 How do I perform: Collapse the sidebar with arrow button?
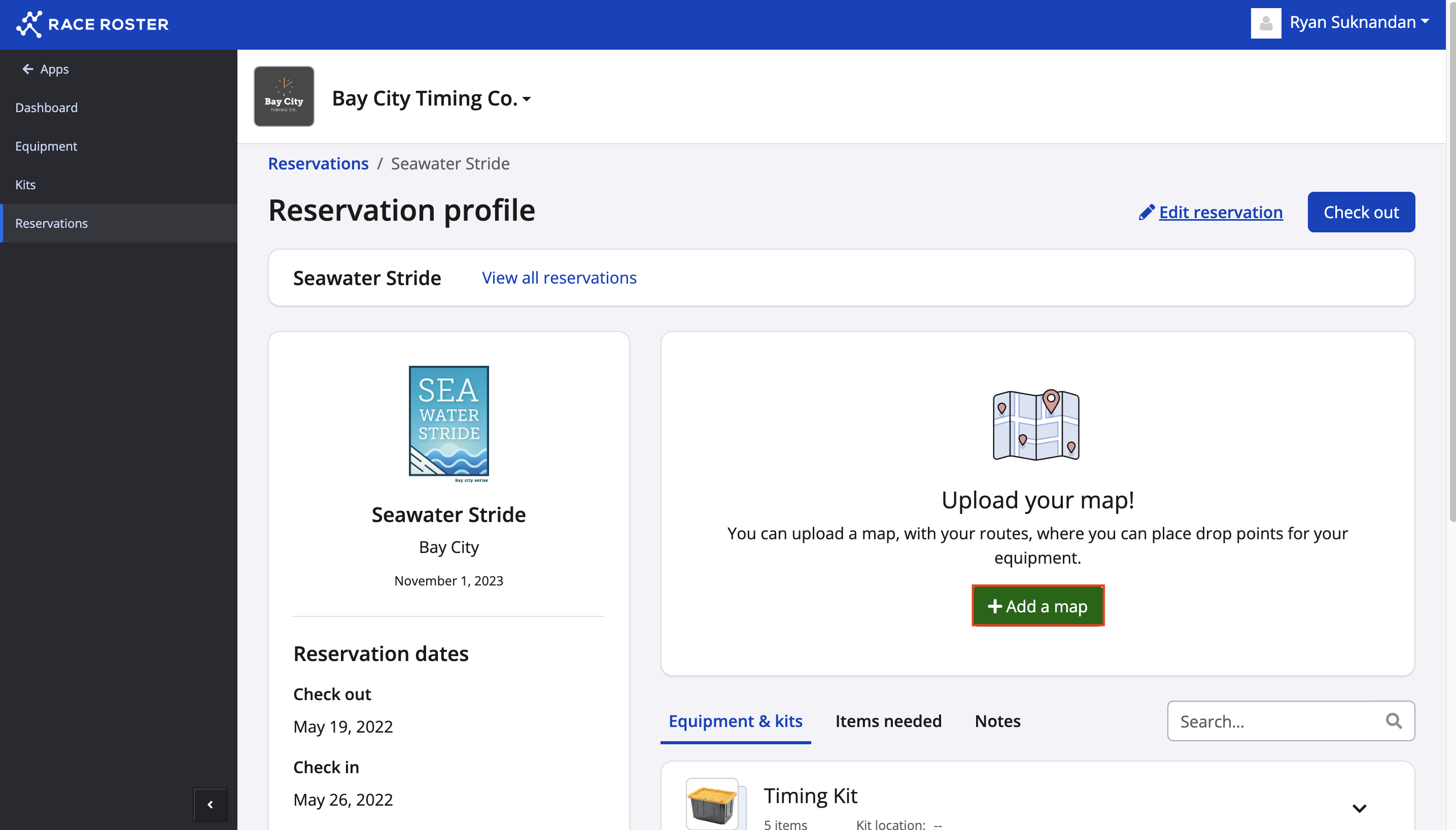click(210, 804)
